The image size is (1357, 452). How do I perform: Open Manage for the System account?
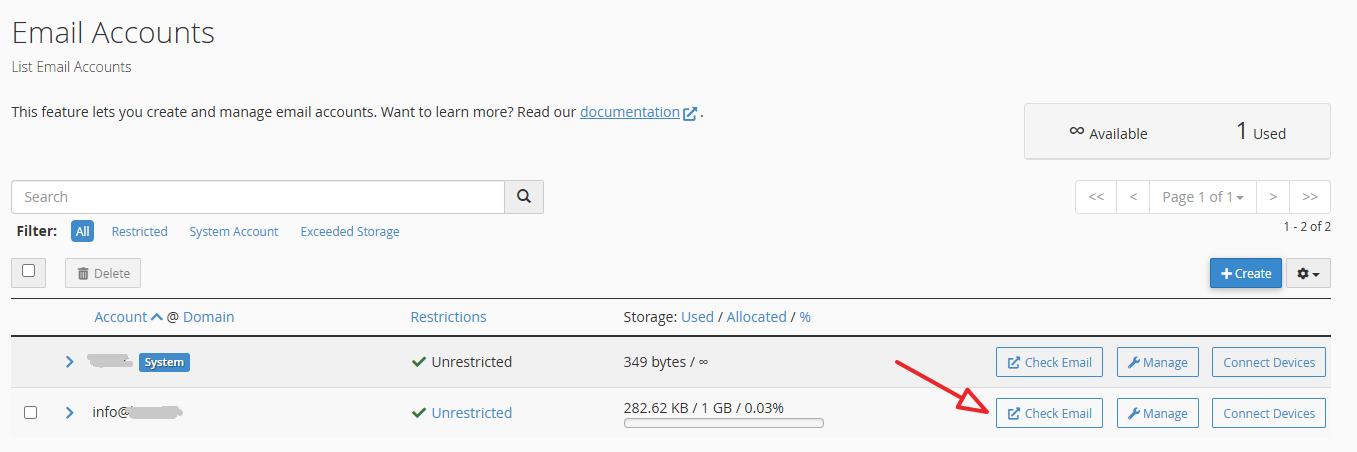click(1157, 362)
